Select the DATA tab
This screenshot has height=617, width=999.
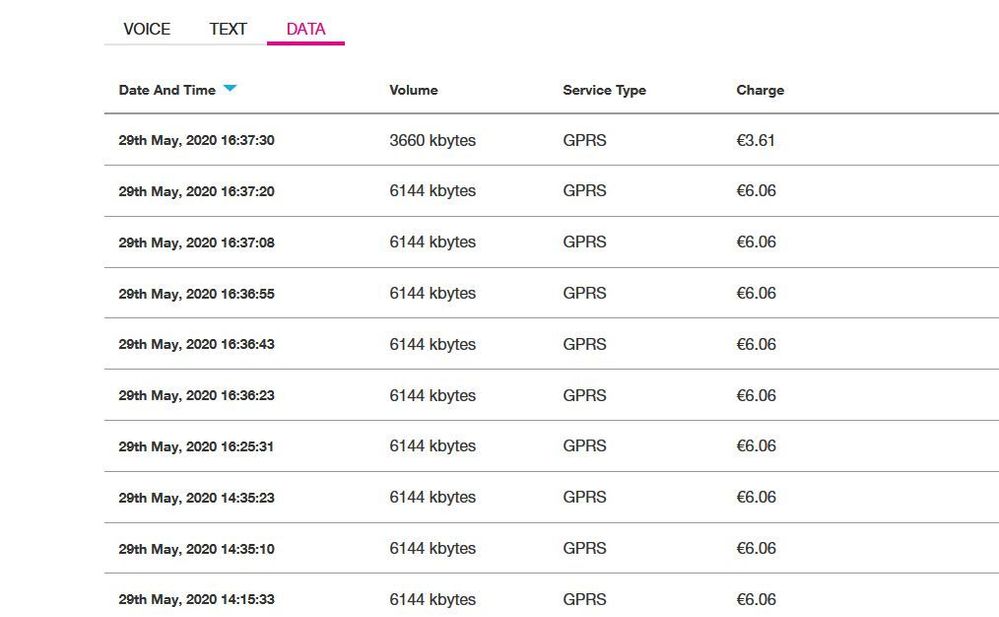[x=306, y=29]
